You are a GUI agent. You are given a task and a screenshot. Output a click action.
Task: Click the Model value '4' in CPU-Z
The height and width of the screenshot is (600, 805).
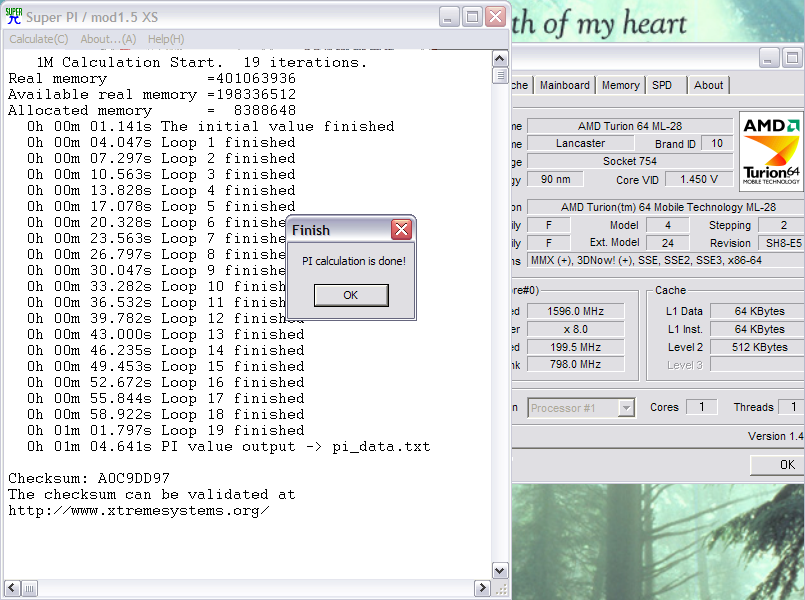pyautogui.click(x=667, y=225)
